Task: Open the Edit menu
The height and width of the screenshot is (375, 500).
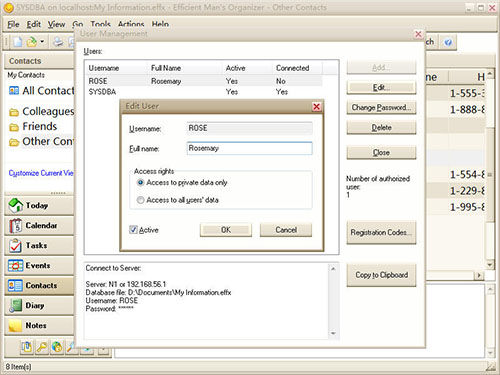Action: click(34, 24)
